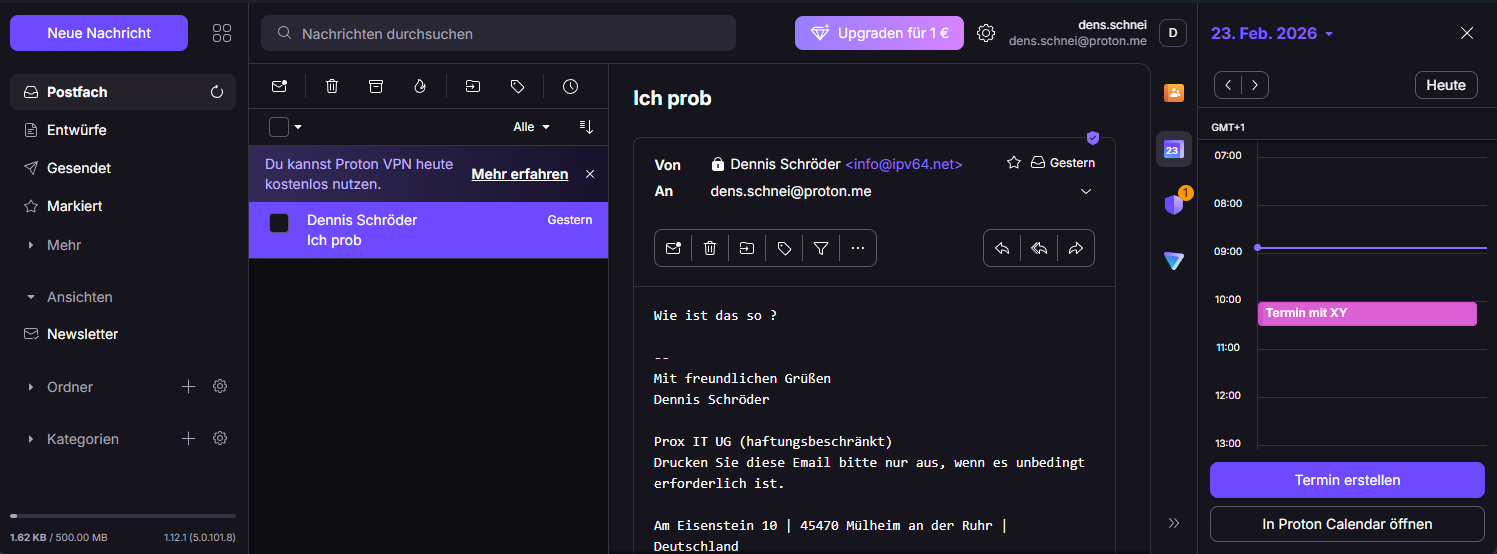Star the message from Dennis Schröder
The height and width of the screenshot is (554, 1497).
(1014, 163)
